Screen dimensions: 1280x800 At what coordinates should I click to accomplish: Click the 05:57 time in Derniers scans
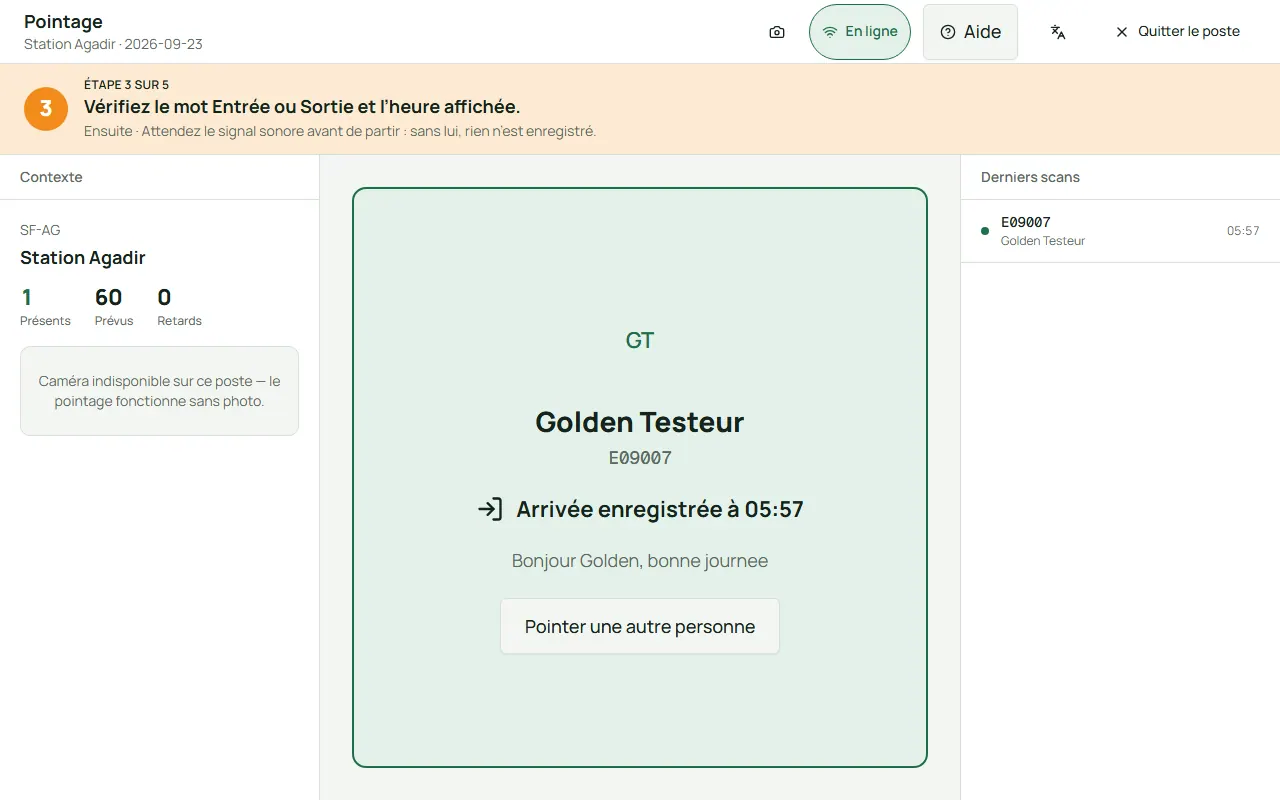click(x=1243, y=231)
